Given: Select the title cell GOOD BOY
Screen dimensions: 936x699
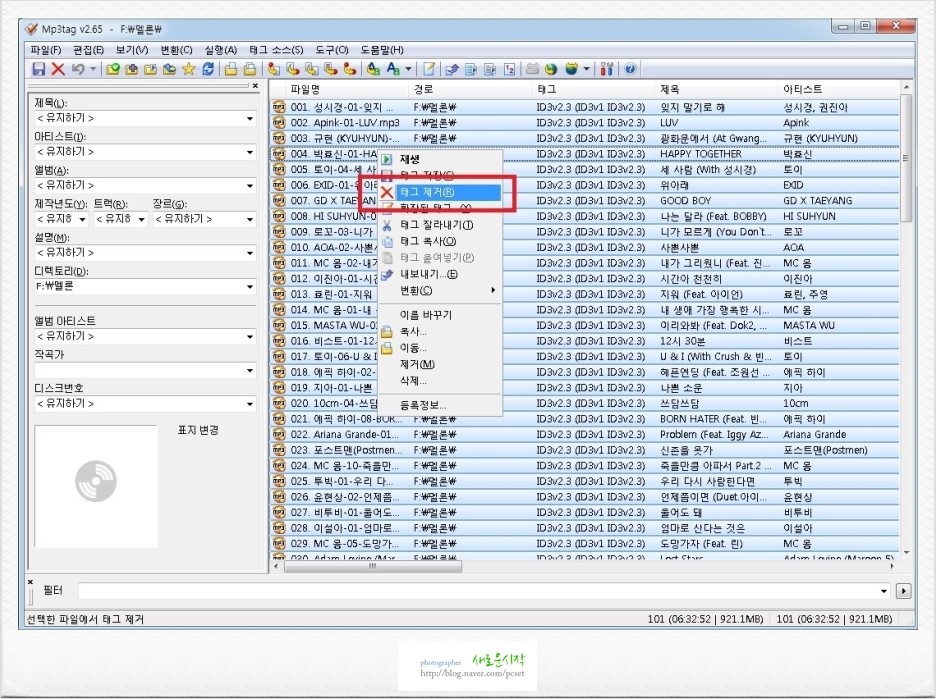Looking at the screenshot, I should [x=685, y=201].
